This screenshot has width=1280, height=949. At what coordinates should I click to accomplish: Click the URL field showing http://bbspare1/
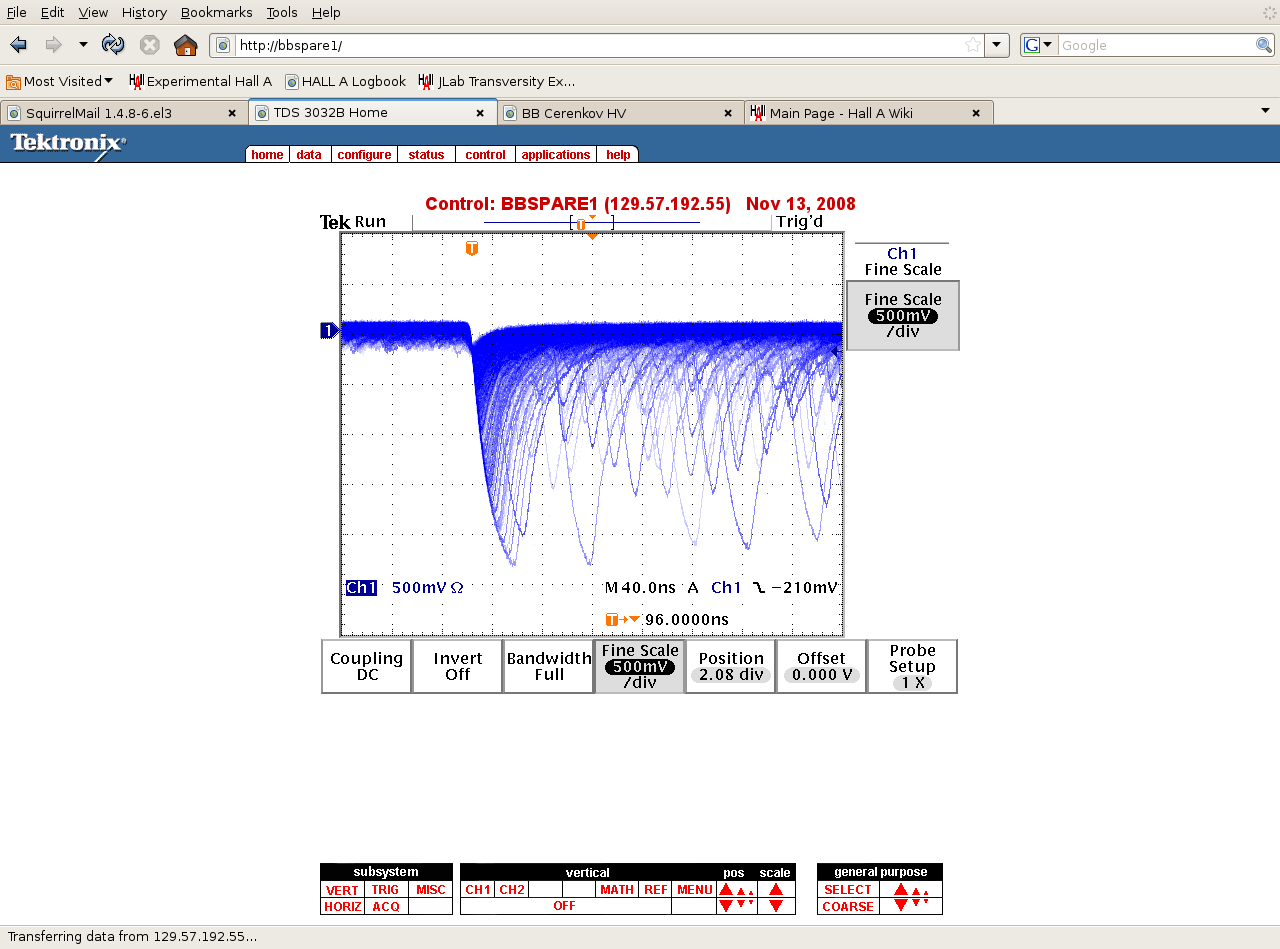coord(597,45)
